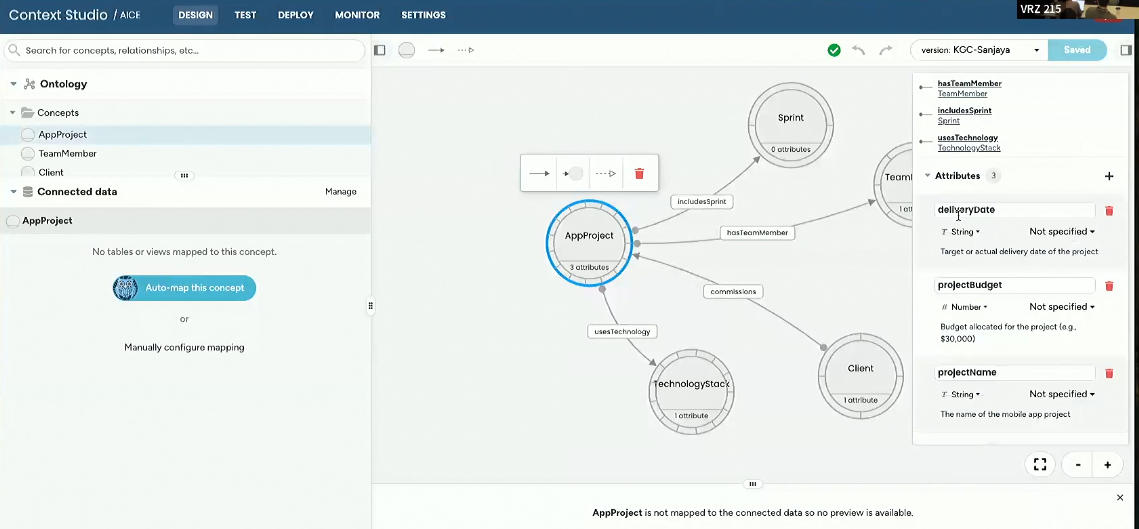Zoom in the diagram with plus button
This screenshot has height=529, width=1139.
click(x=1108, y=464)
